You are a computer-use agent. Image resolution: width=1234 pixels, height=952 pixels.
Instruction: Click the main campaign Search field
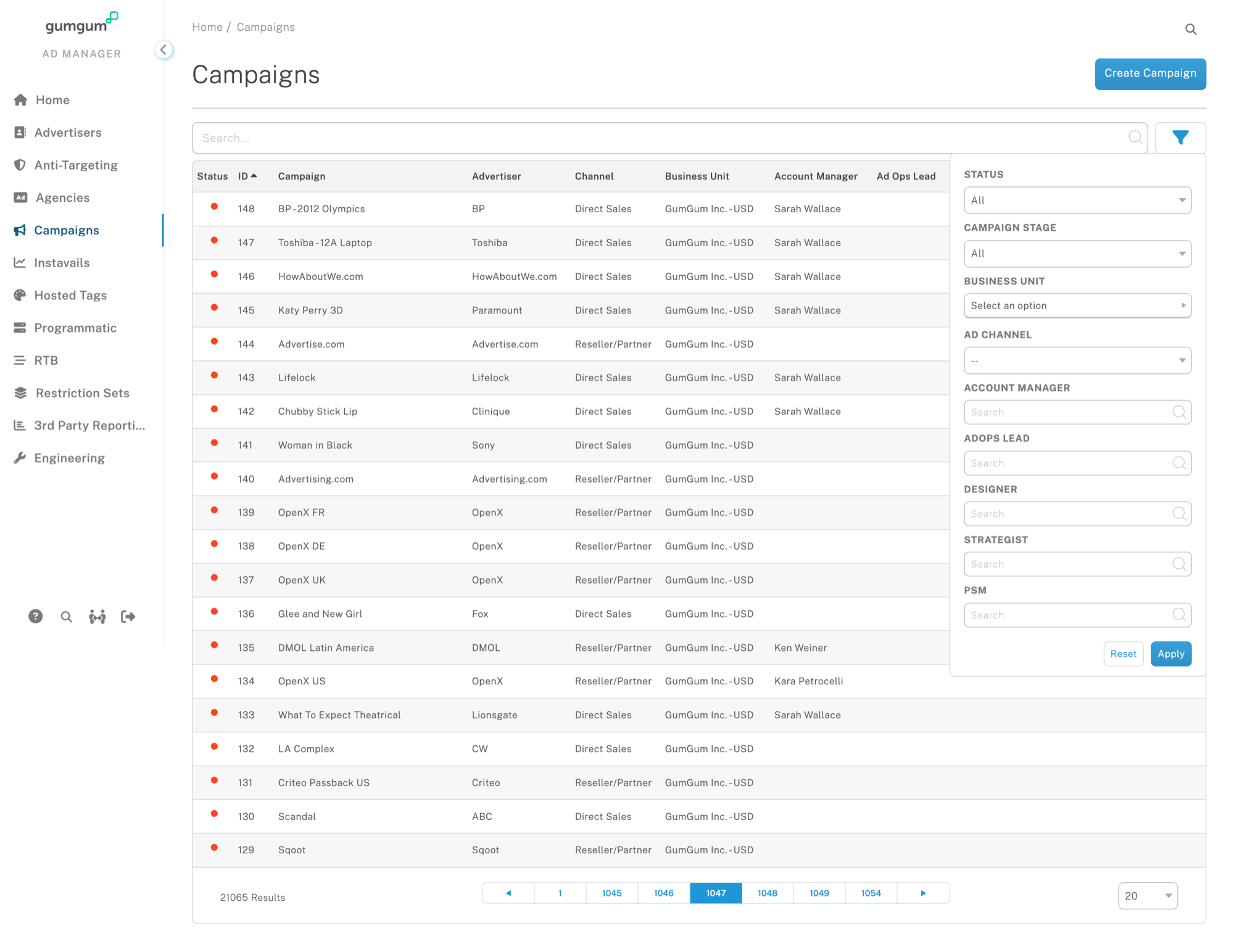pos(669,138)
